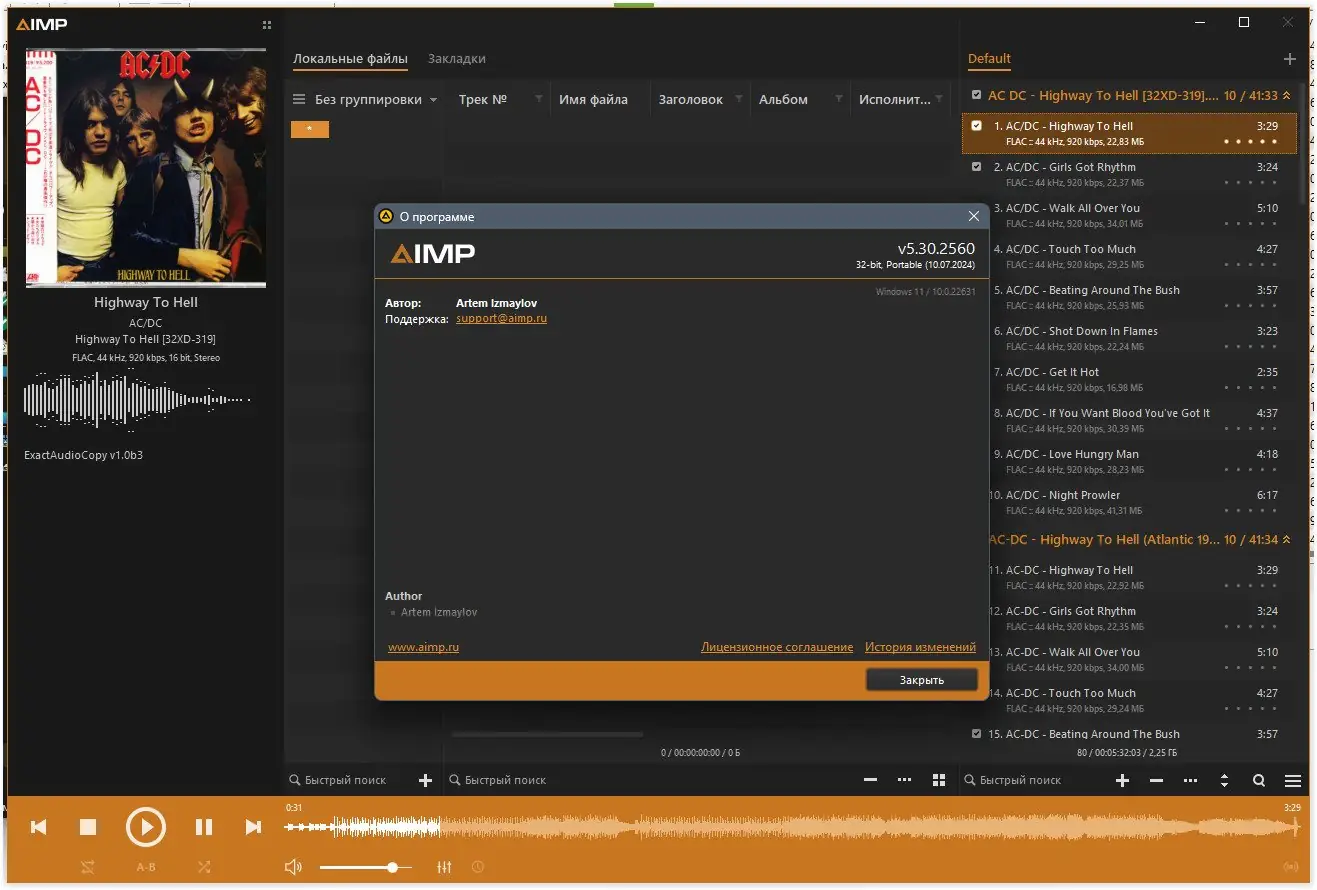Screen dimensions: 1317x890
Task: Click the track info waveform visualization
Action: [137, 400]
